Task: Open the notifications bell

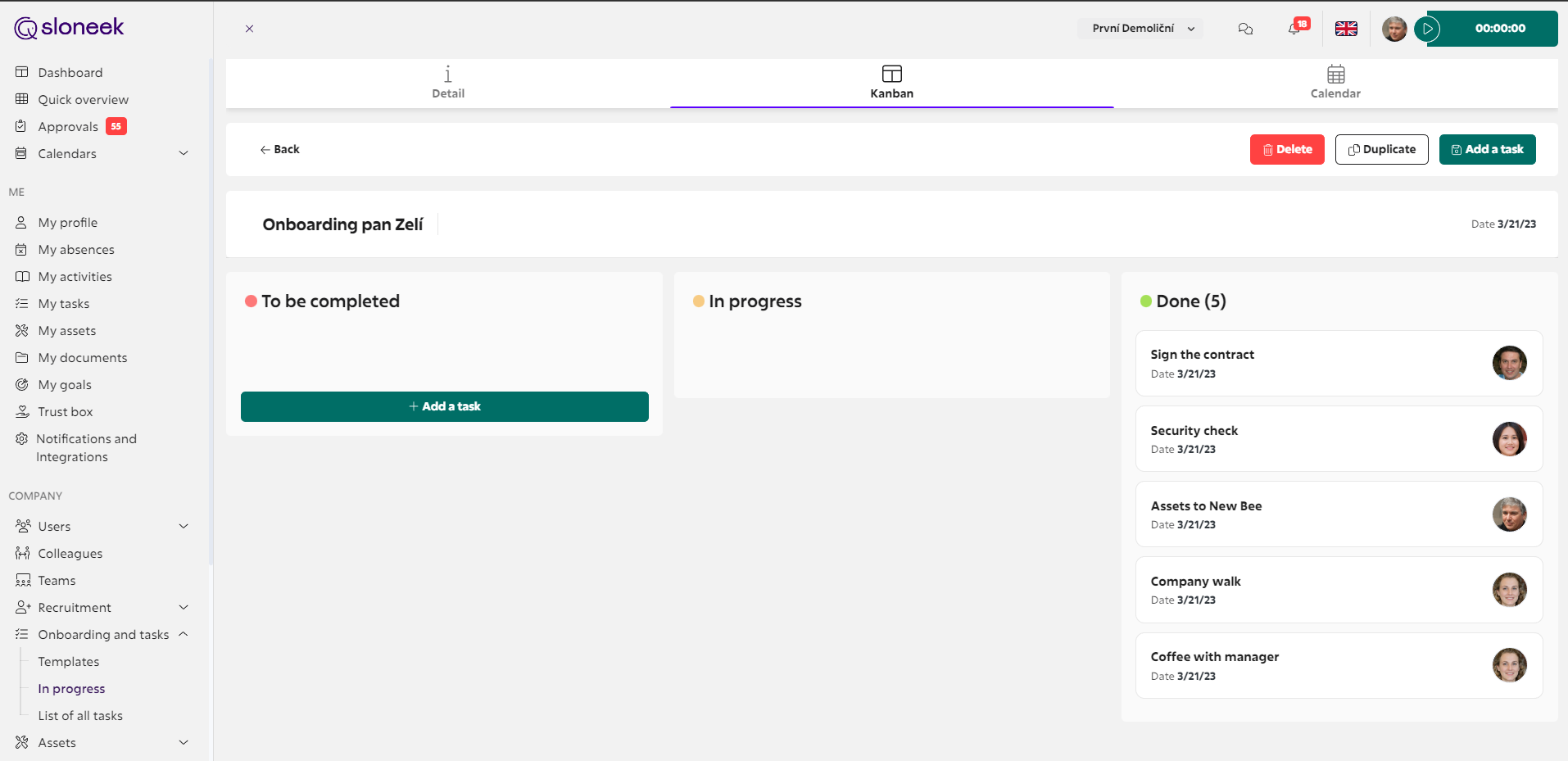Action: pos(1294,29)
